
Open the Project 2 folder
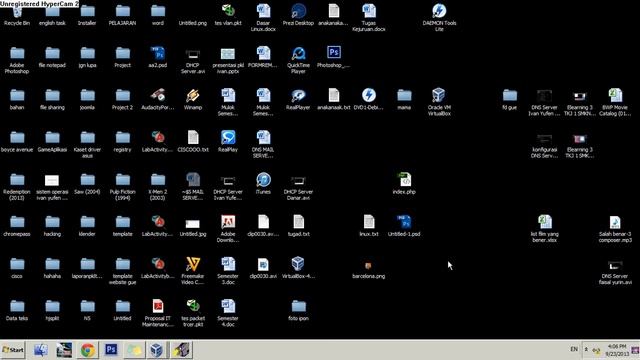[122, 100]
